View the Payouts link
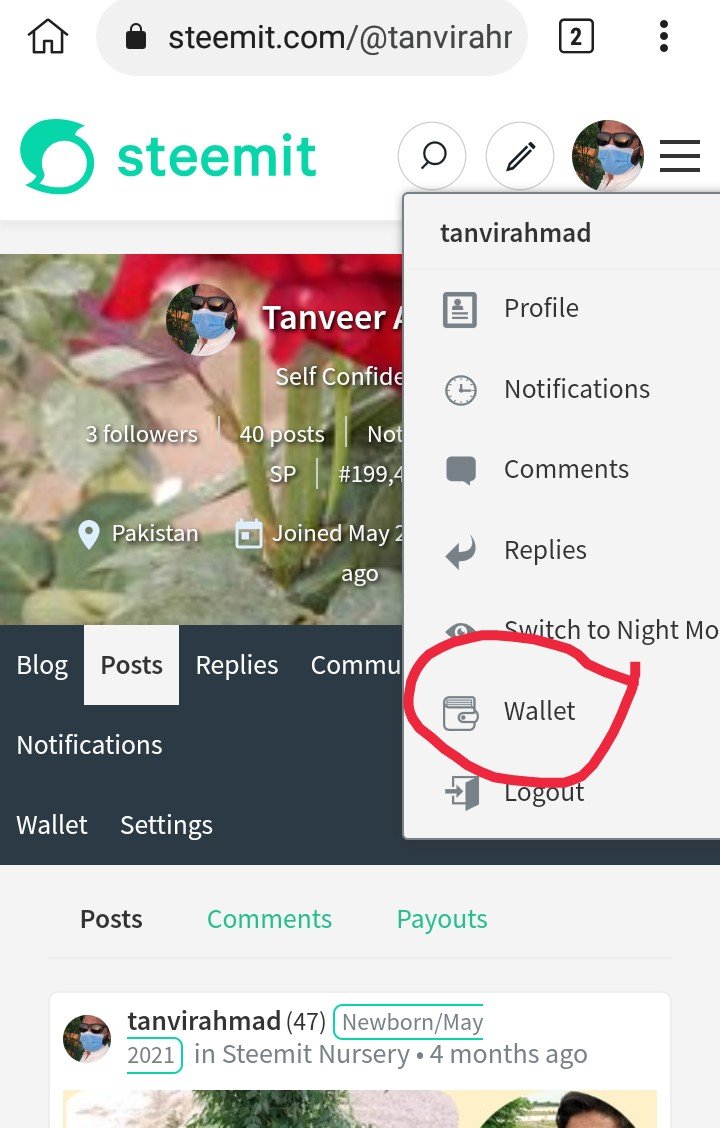 tap(442, 919)
